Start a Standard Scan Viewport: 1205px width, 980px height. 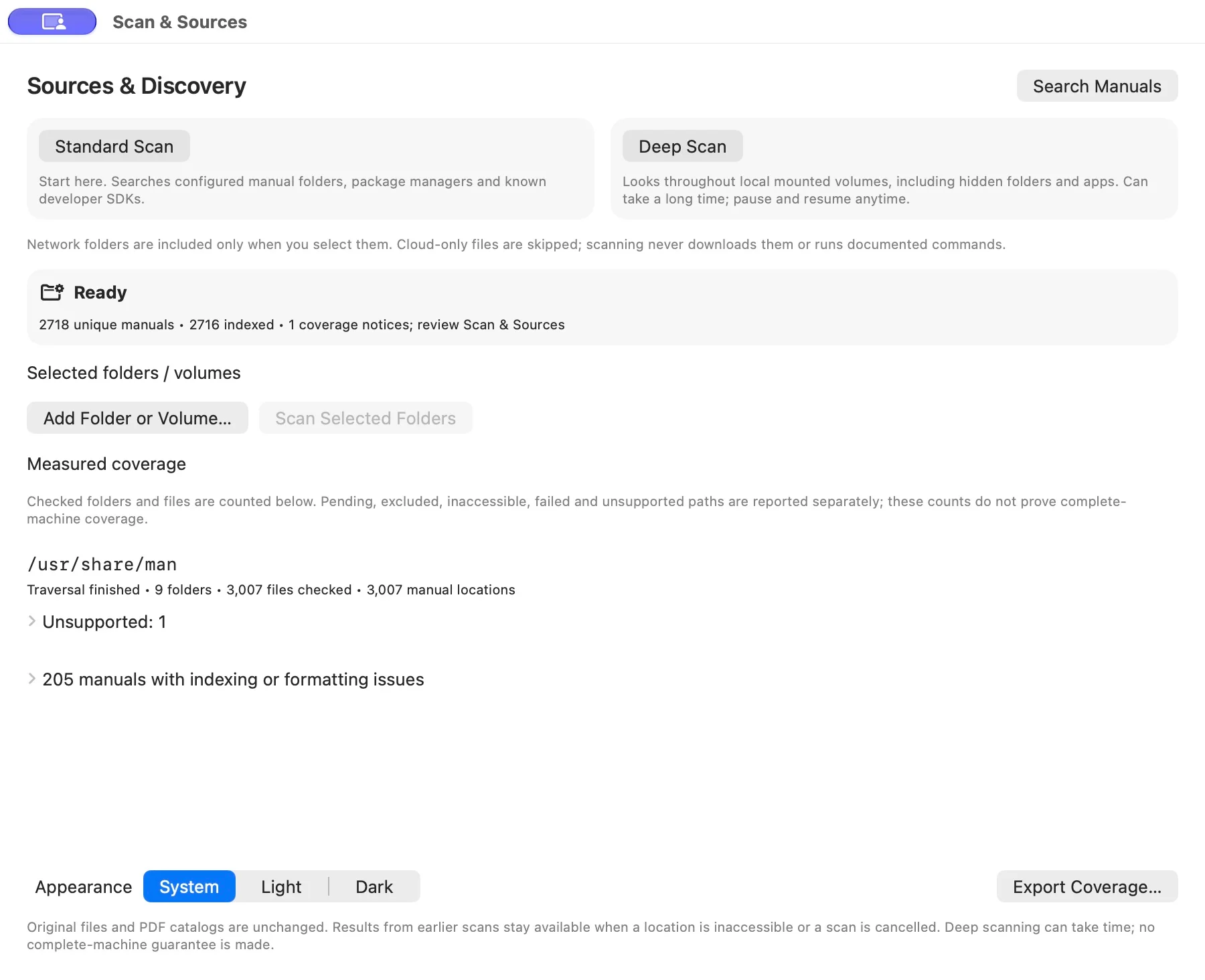(x=114, y=146)
